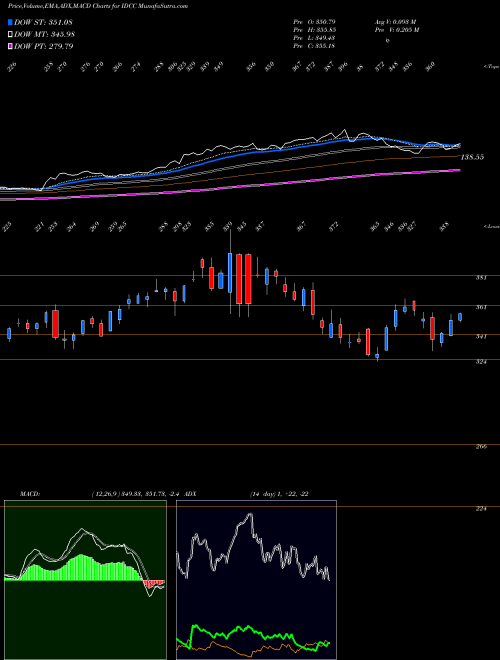Screen dimensions: 500x660
Task: Click the white DOW MT legend swatch
Action: click(11, 34)
